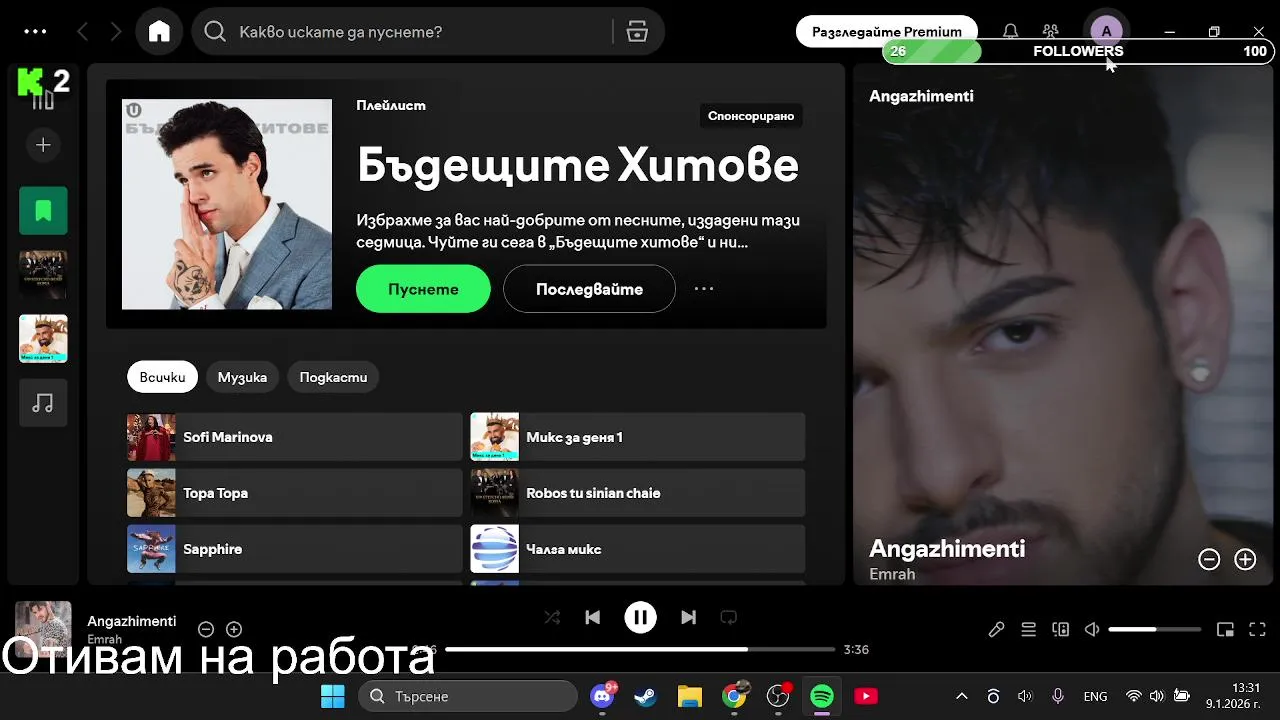Click 'Разгледайте Premium' button
The image size is (1280, 720).
pyautogui.click(x=887, y=32)
